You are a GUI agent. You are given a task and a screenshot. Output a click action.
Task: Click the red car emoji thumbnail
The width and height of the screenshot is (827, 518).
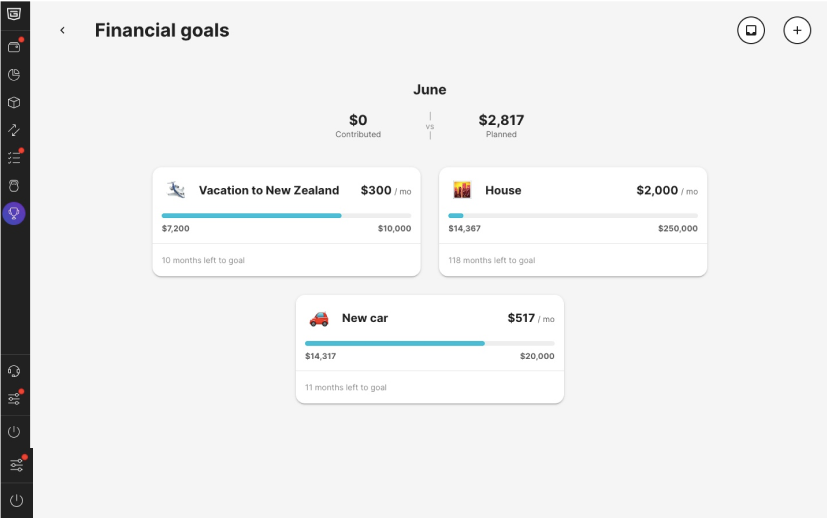point(319,318)
